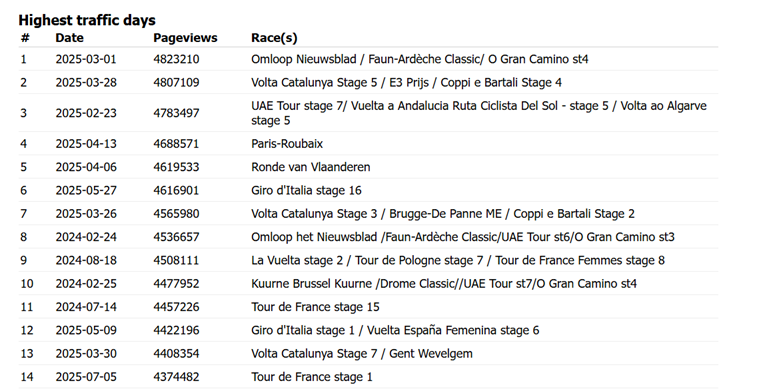Click the rank number column header

(25, 38)
